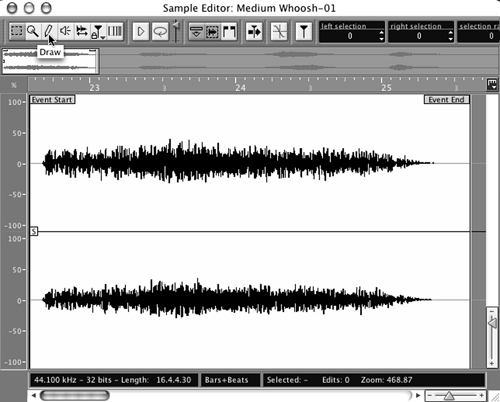Screen dimensions: 500x402
Task: Click the percent level scale label
Action: click(14, 85)
